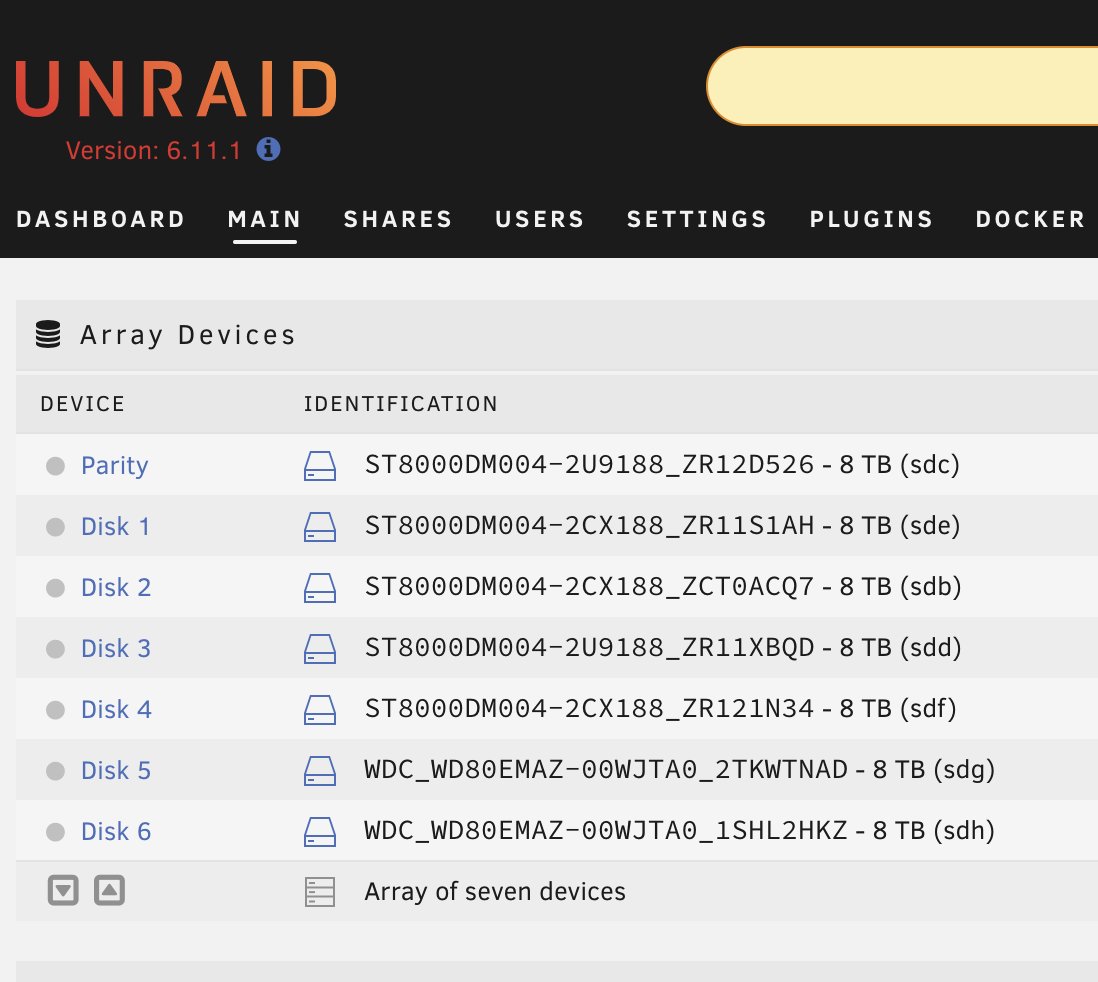Click Disk 5's drive icon
1098x982 pixels.
pos(320,770)
